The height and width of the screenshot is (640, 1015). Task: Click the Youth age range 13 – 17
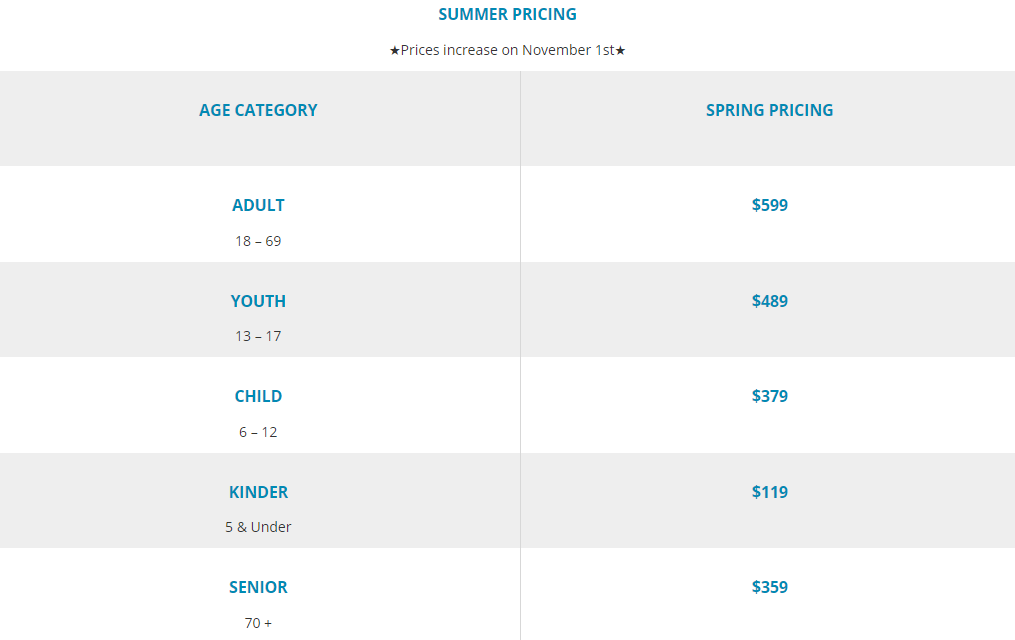(258, 336)
